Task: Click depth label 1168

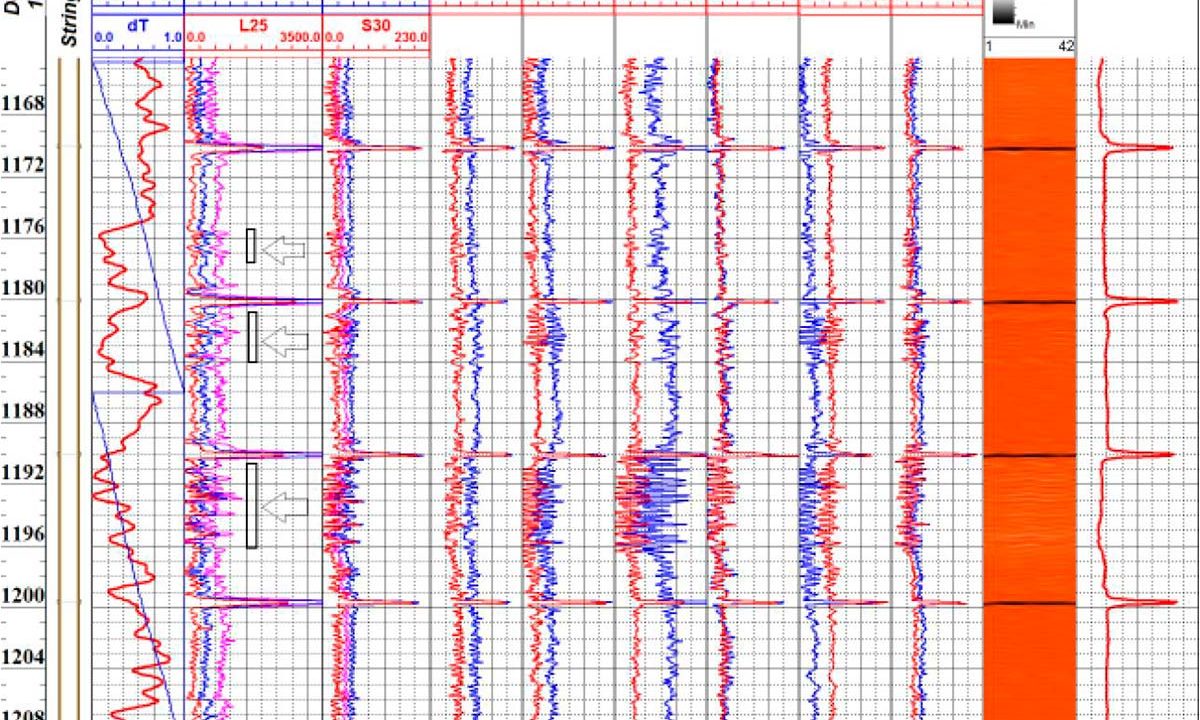Action: 22,104
